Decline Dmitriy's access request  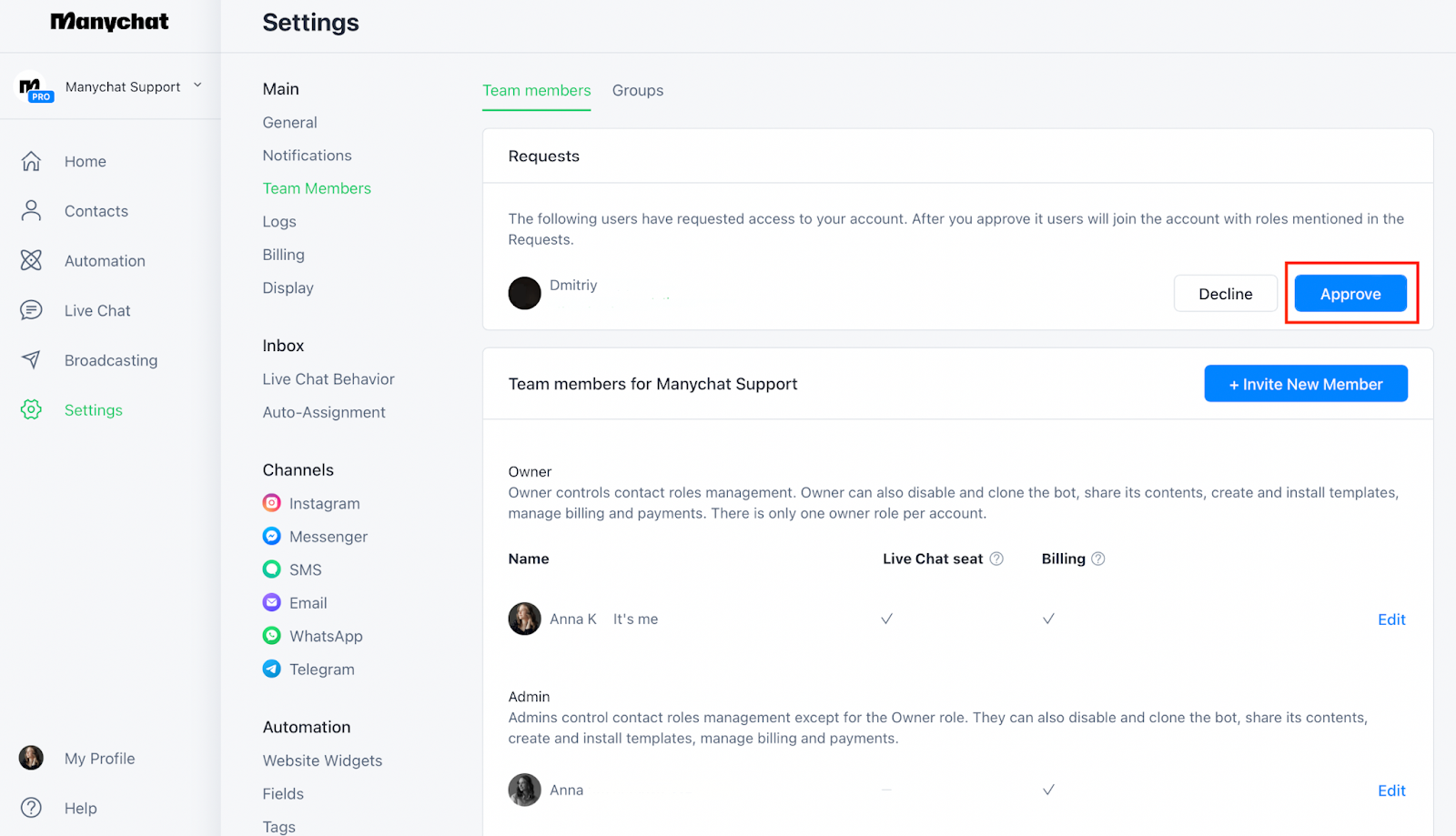(1225, 294)
